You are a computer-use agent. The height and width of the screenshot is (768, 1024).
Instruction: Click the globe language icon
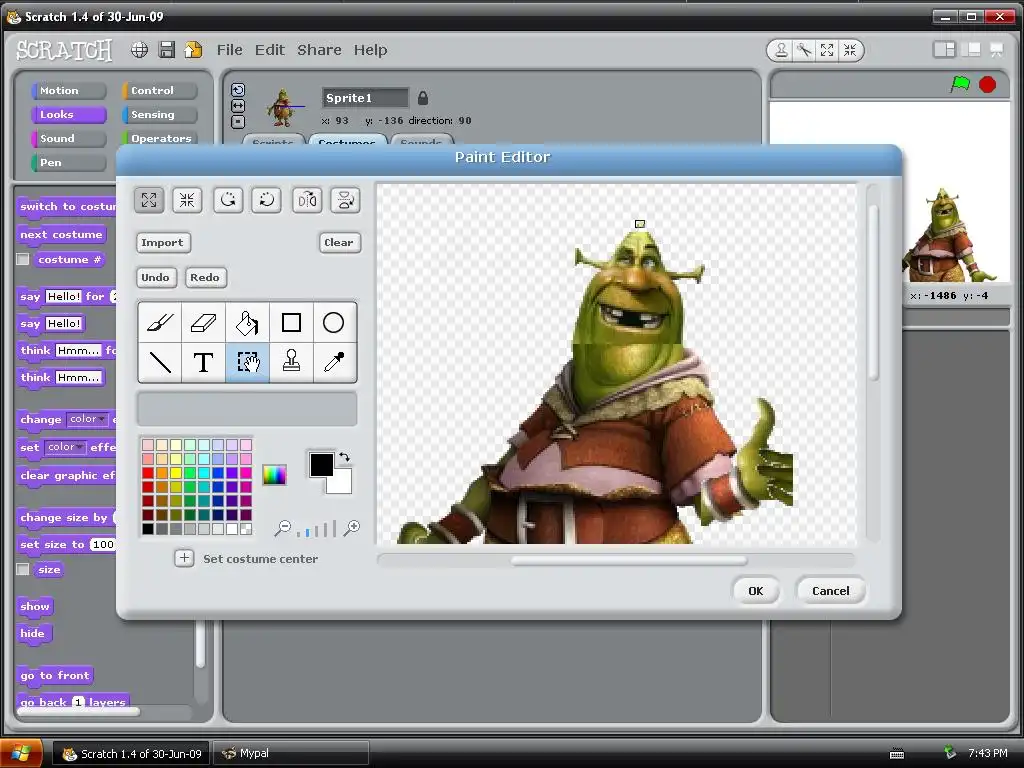pos(139,50)
